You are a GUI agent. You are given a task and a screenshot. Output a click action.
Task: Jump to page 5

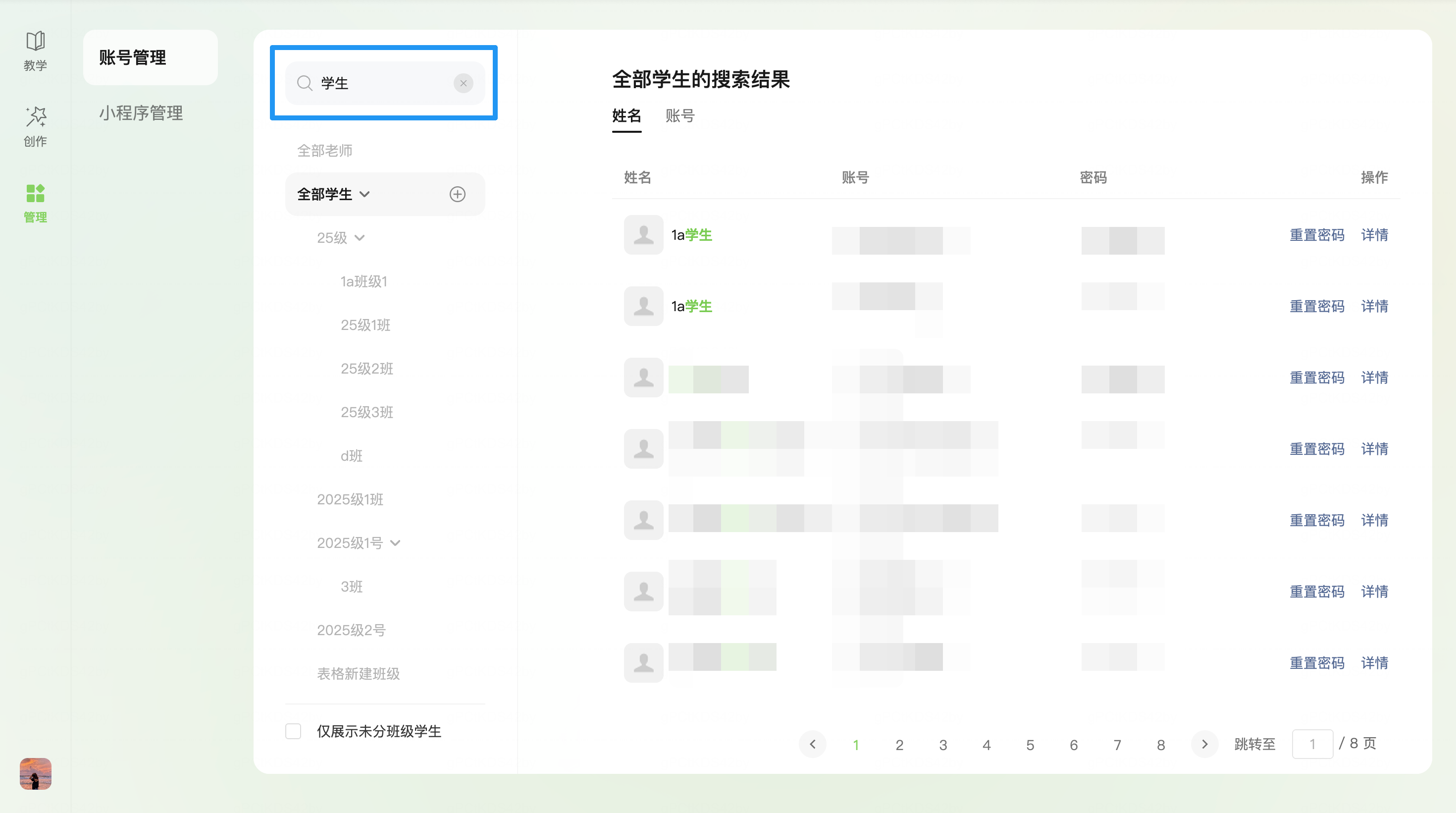1030,745
